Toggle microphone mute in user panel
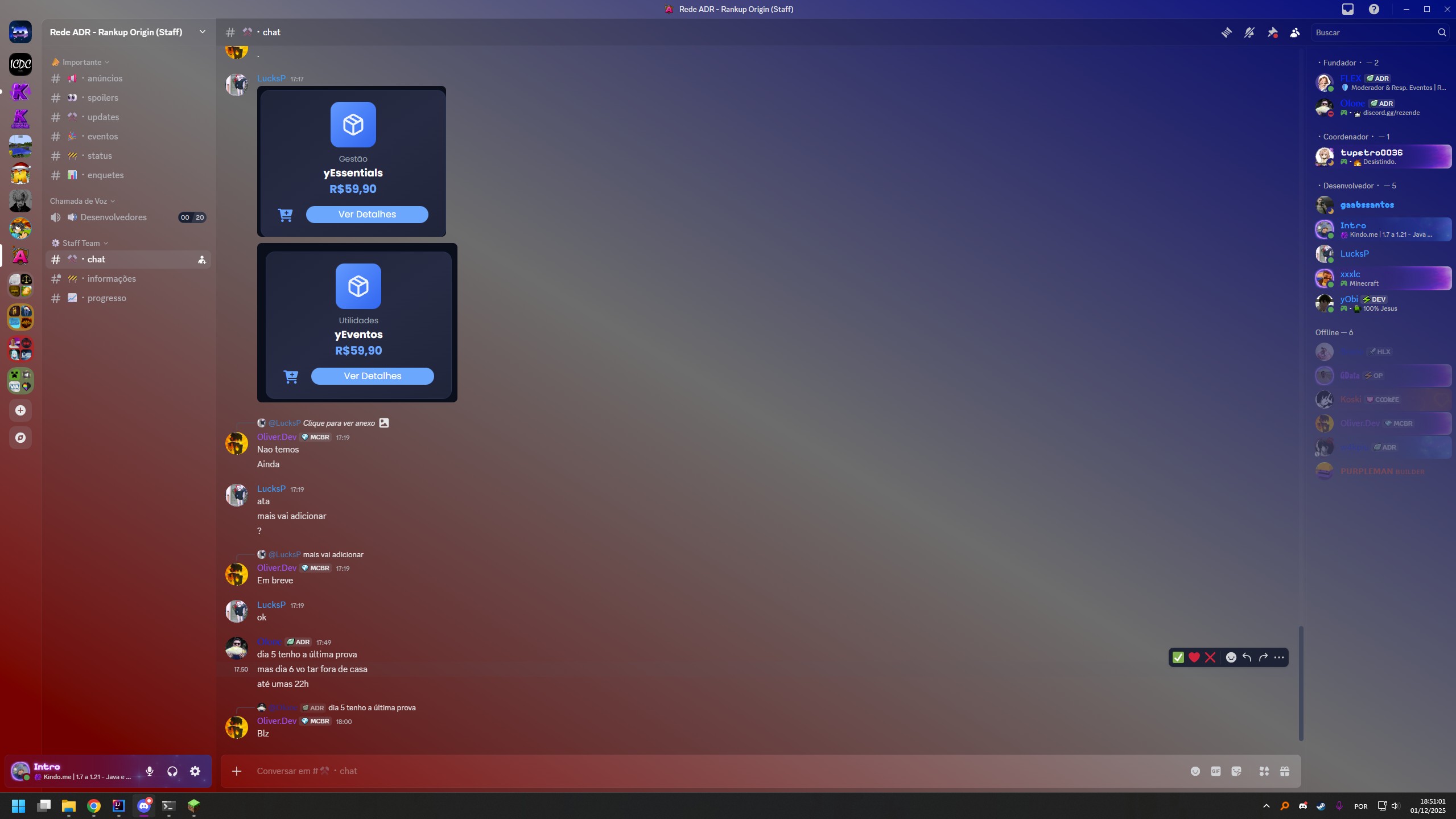 (x=150, y=771)
